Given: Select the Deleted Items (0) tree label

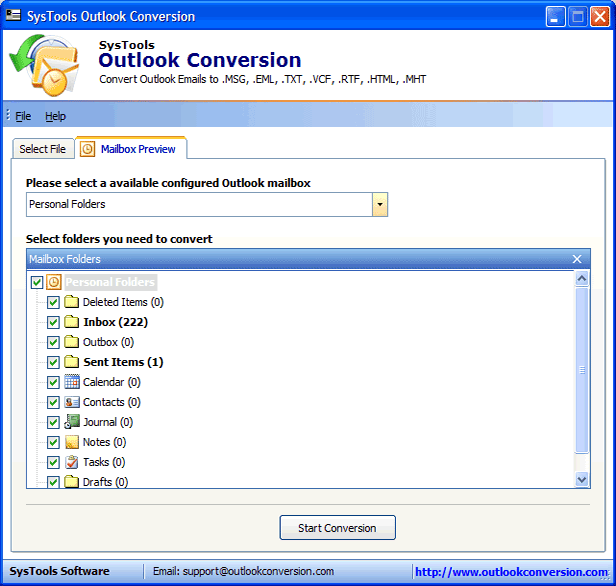Looking at the screenshot, I should 123,302.
